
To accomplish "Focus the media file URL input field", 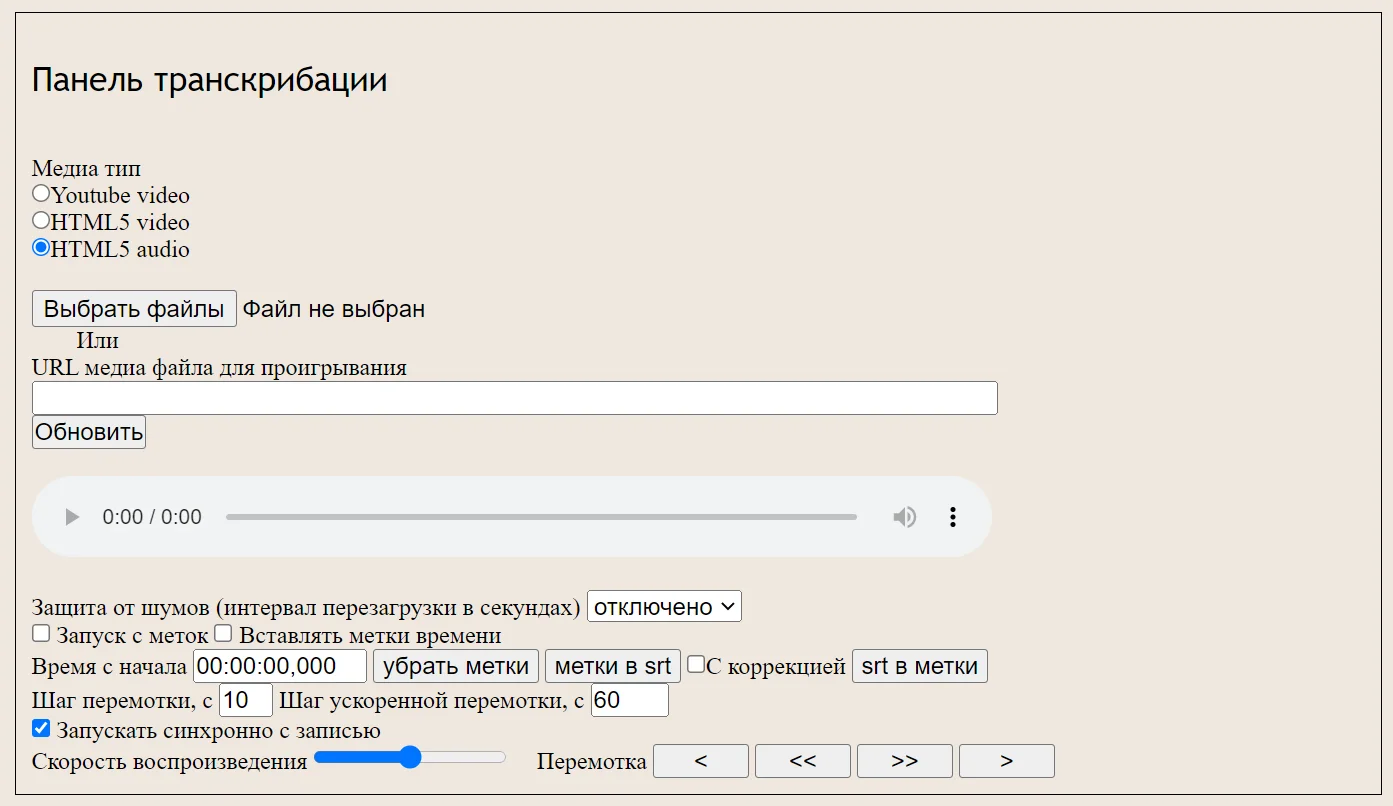I will tap(514, 398).
